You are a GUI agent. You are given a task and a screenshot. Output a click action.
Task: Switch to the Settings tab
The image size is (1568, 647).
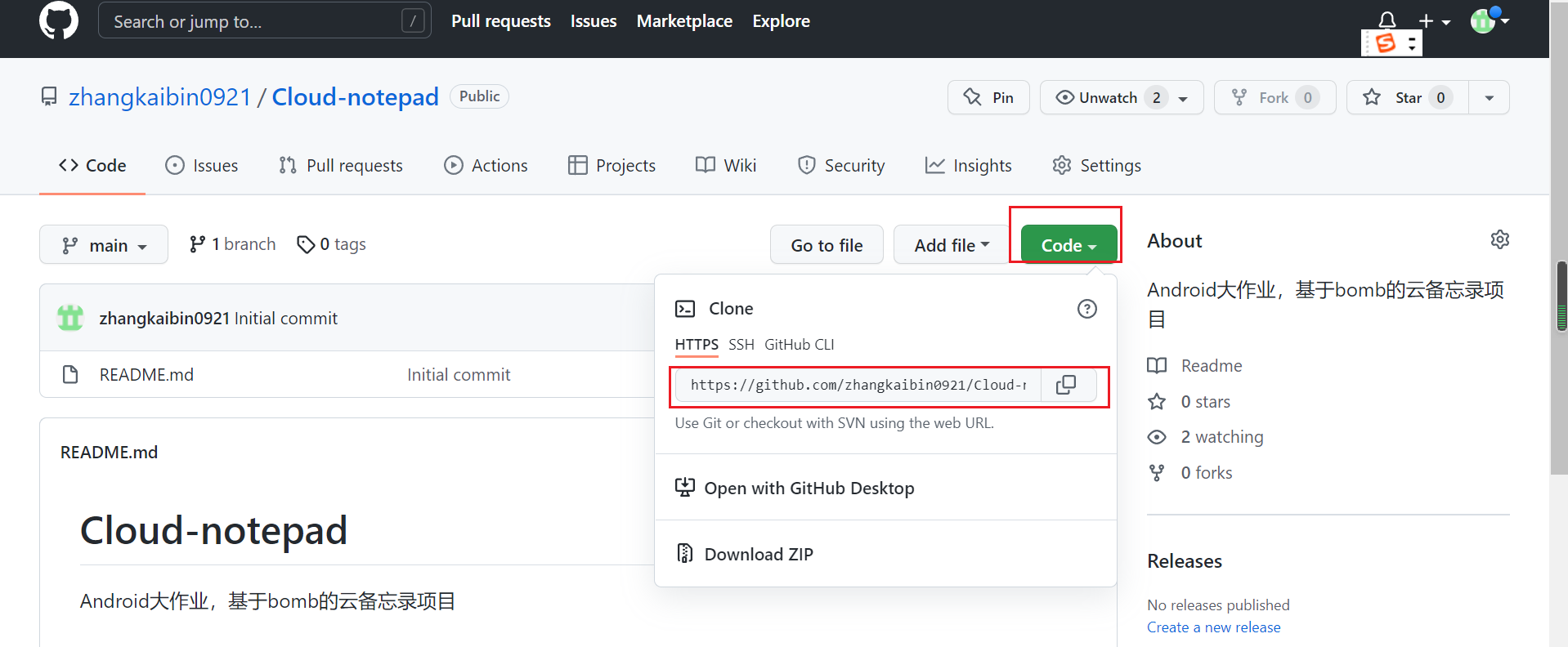pos(1097,165)
